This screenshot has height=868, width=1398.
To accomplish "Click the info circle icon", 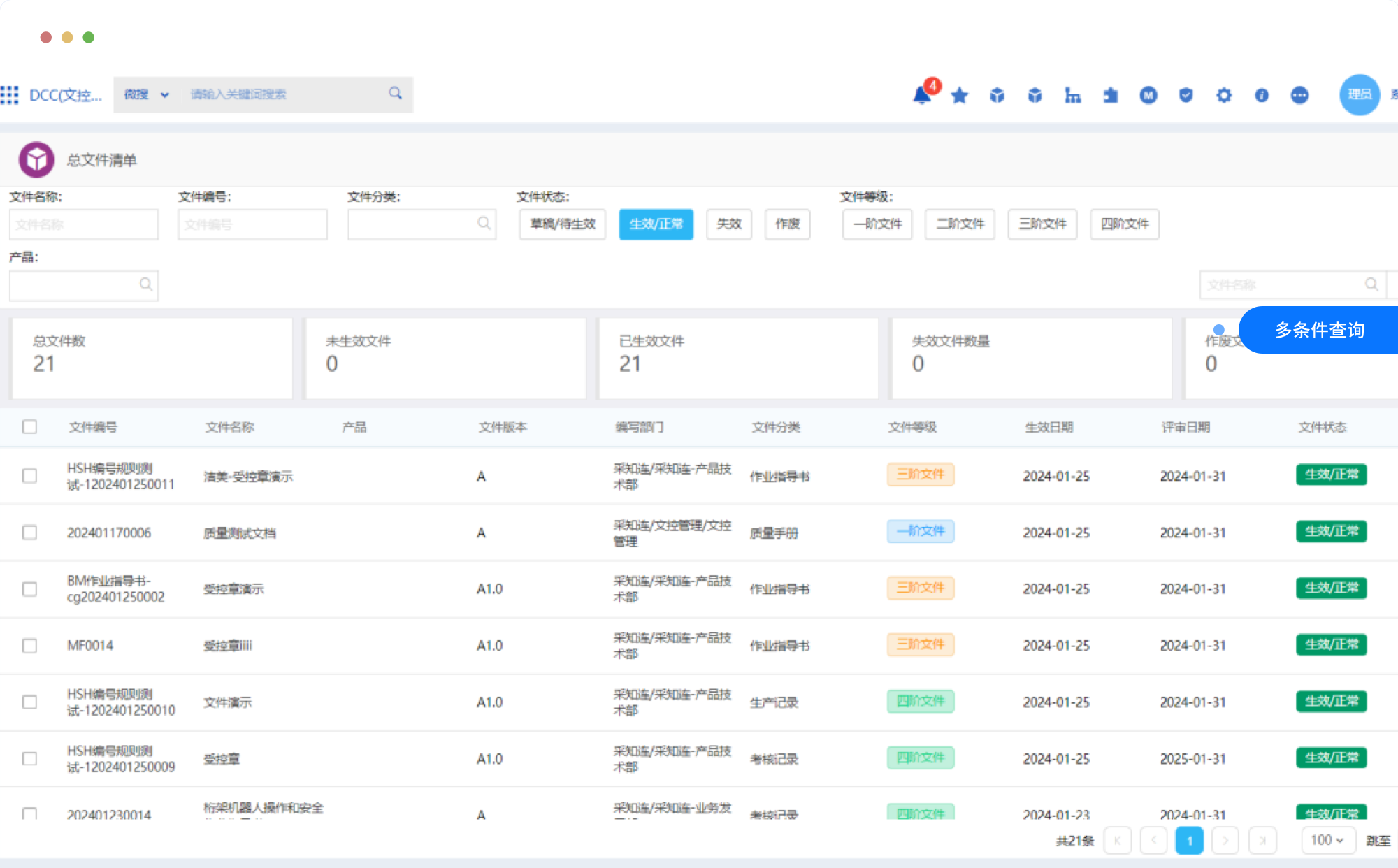I will [x=1261, y=95].
